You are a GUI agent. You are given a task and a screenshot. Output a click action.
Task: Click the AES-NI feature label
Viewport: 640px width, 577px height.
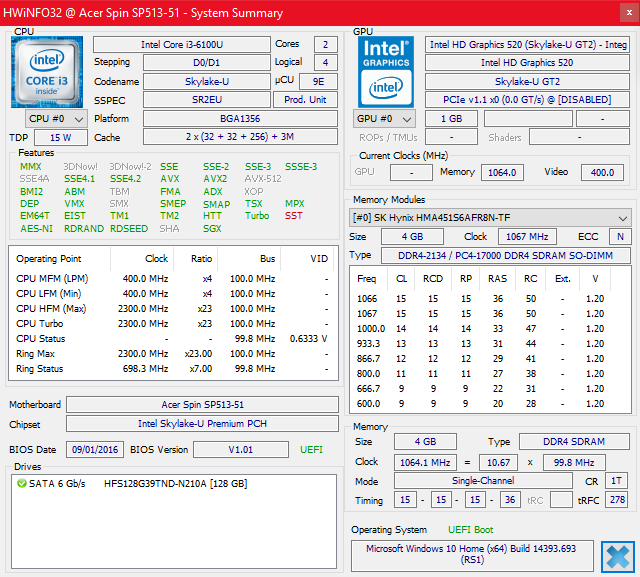pos(36,229)
